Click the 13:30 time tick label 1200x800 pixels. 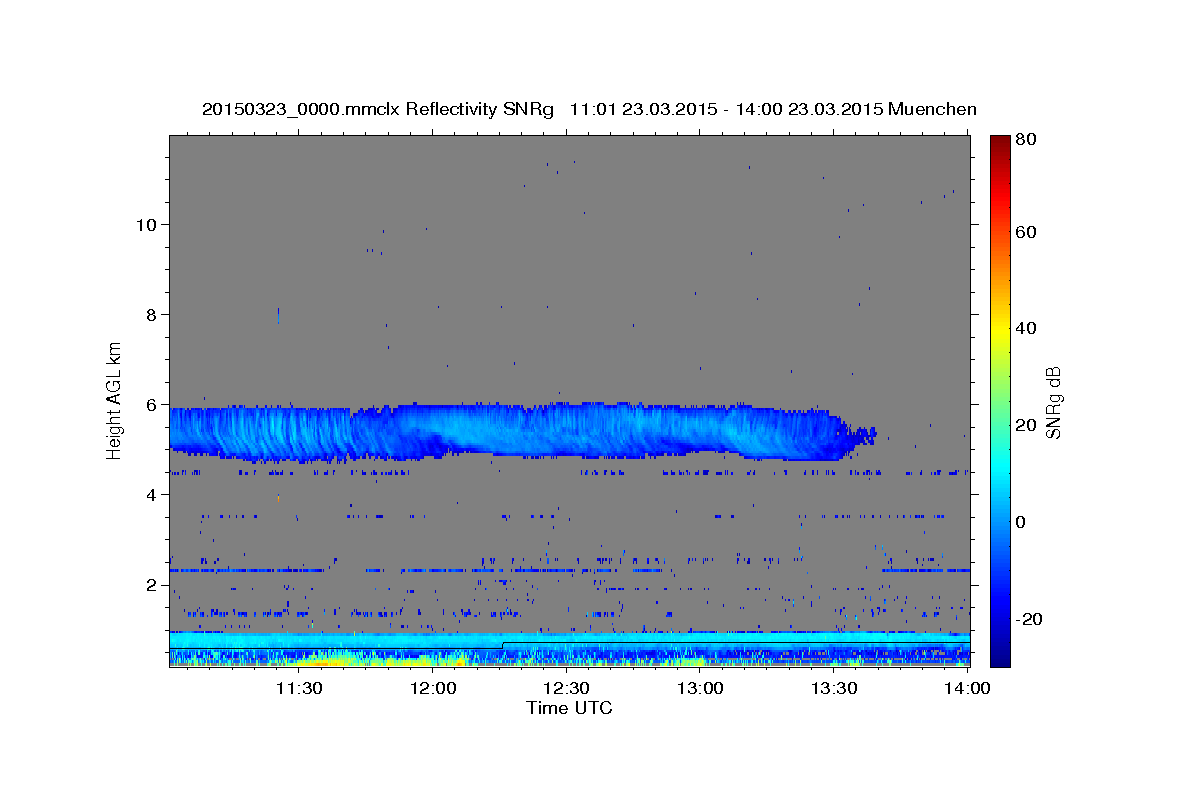pos(835,688)
